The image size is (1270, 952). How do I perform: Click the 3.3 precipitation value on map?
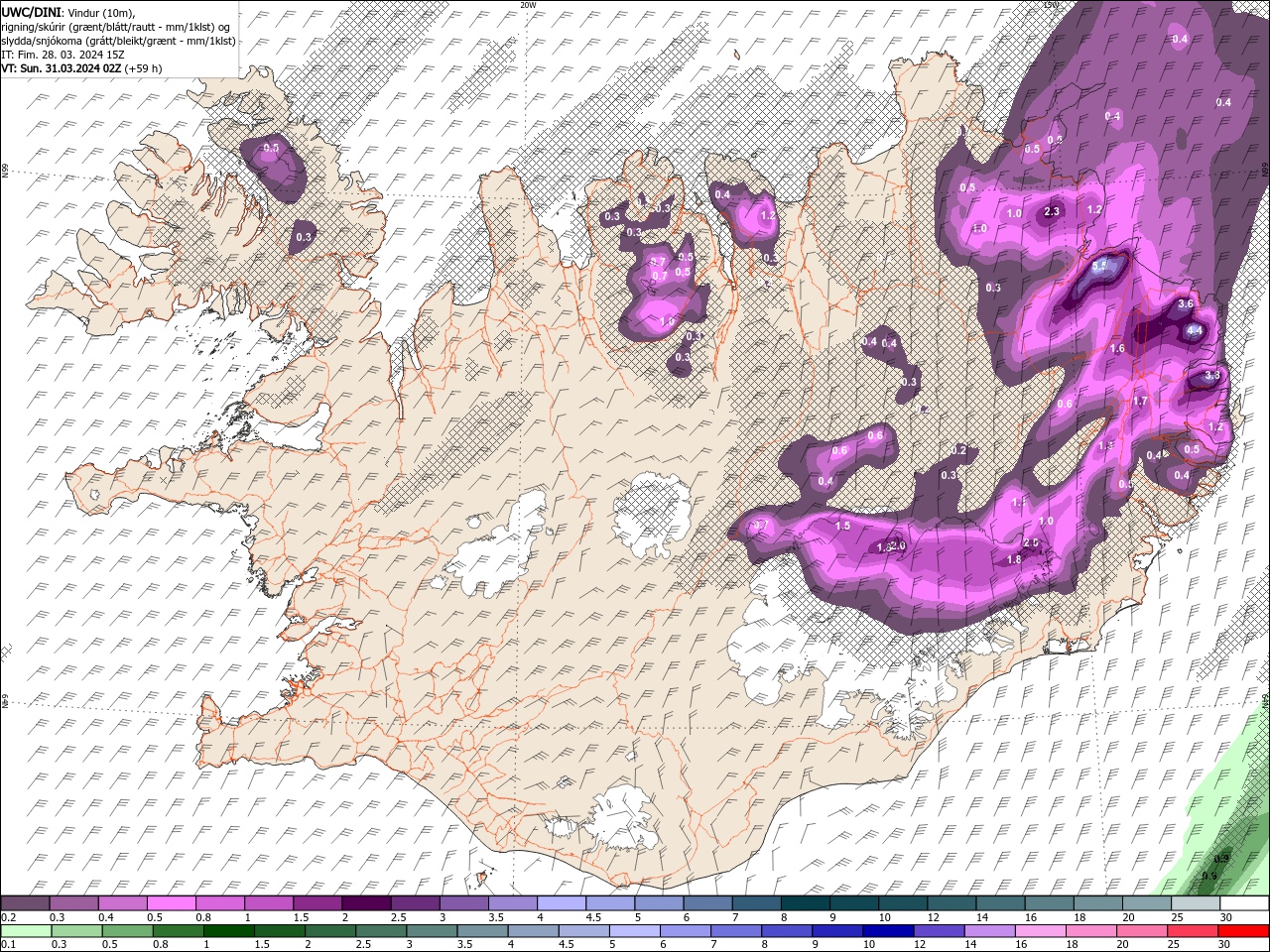(1211, 376)
